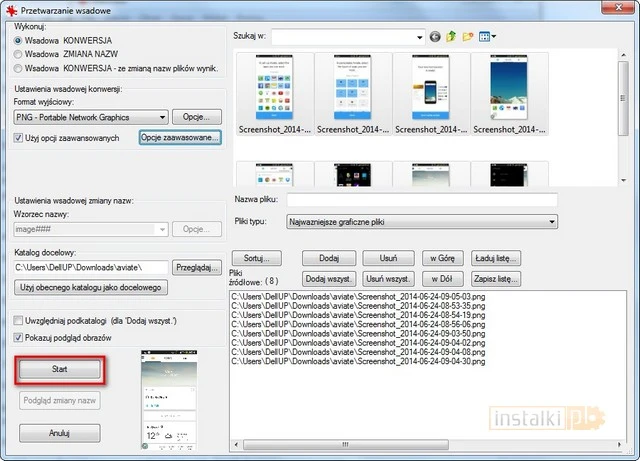The image size is (640, 461).
Task: Click the Opcje zaawansowane button
Action: pyautogui.click(x=180, y=137)
